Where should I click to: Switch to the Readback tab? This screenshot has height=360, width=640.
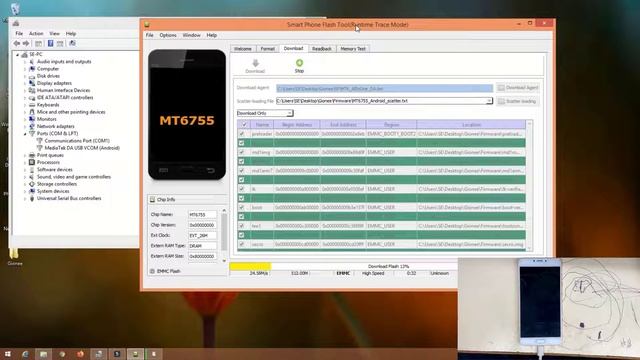point(322,49)
